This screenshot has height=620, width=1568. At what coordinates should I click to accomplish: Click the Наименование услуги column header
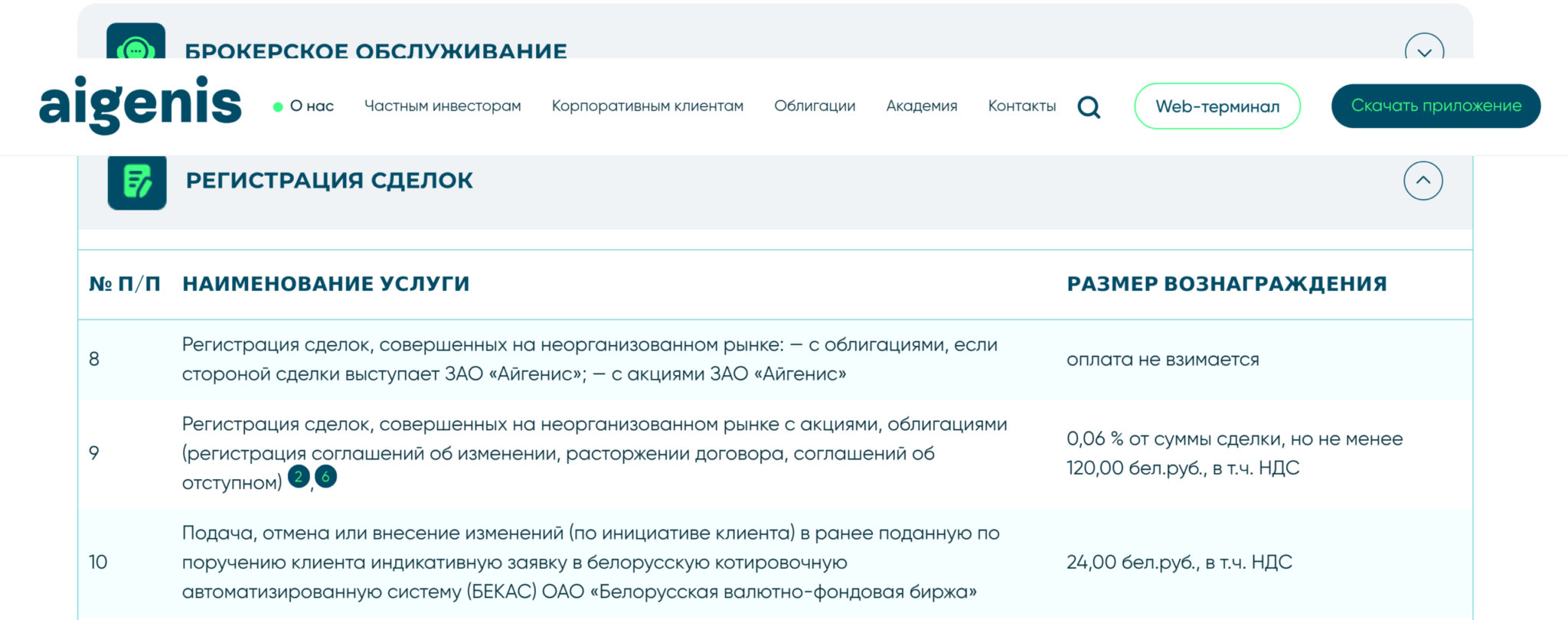click(x=326, y=284)
